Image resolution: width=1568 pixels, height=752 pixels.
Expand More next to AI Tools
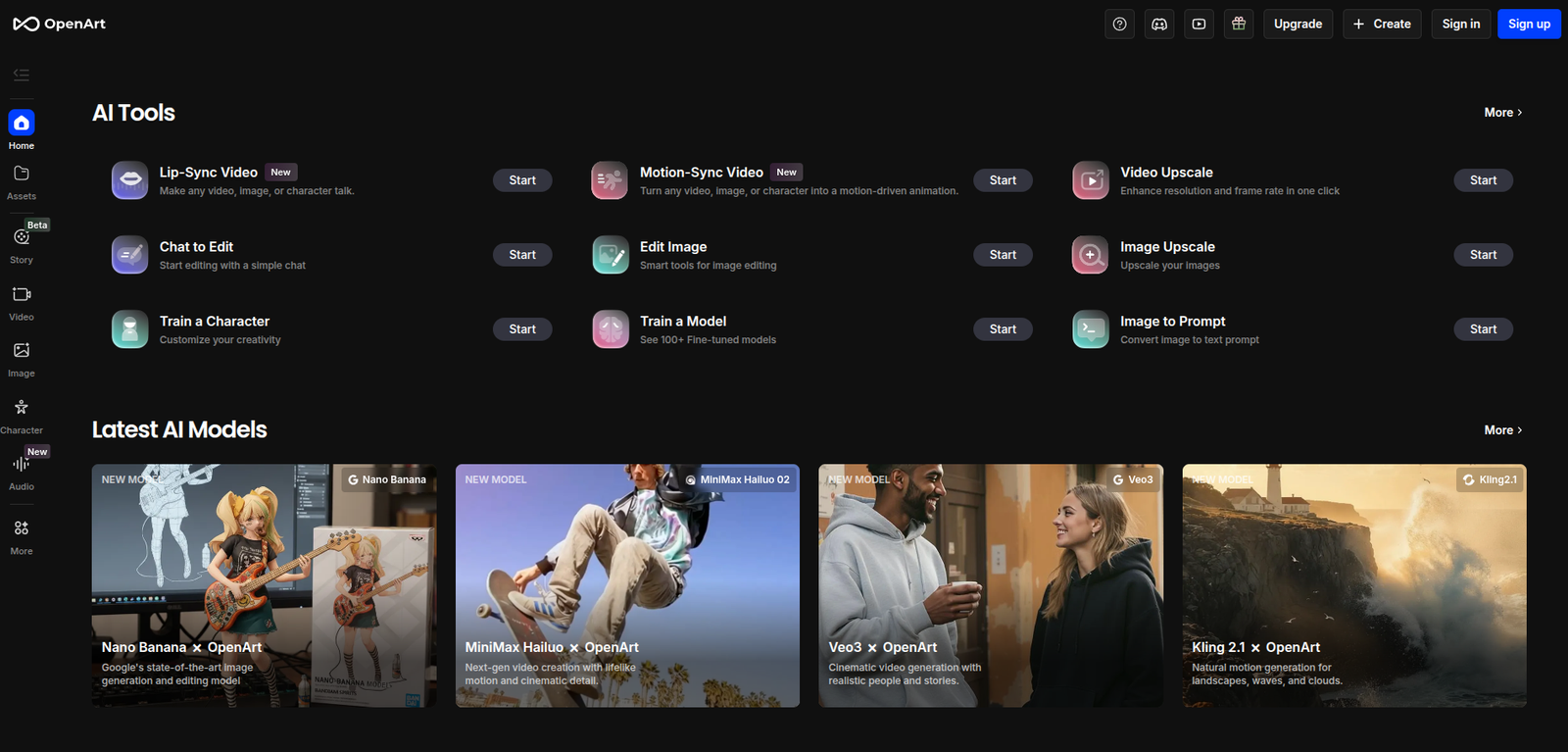point(1502,113)
